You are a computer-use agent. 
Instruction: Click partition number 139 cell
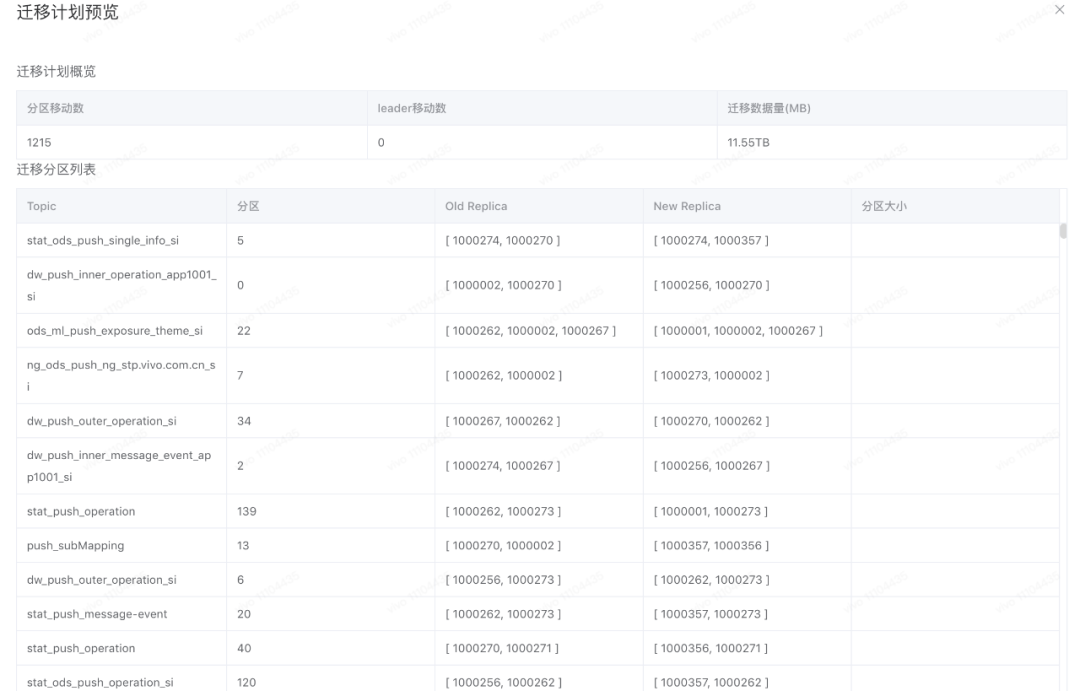pos(246,512)
